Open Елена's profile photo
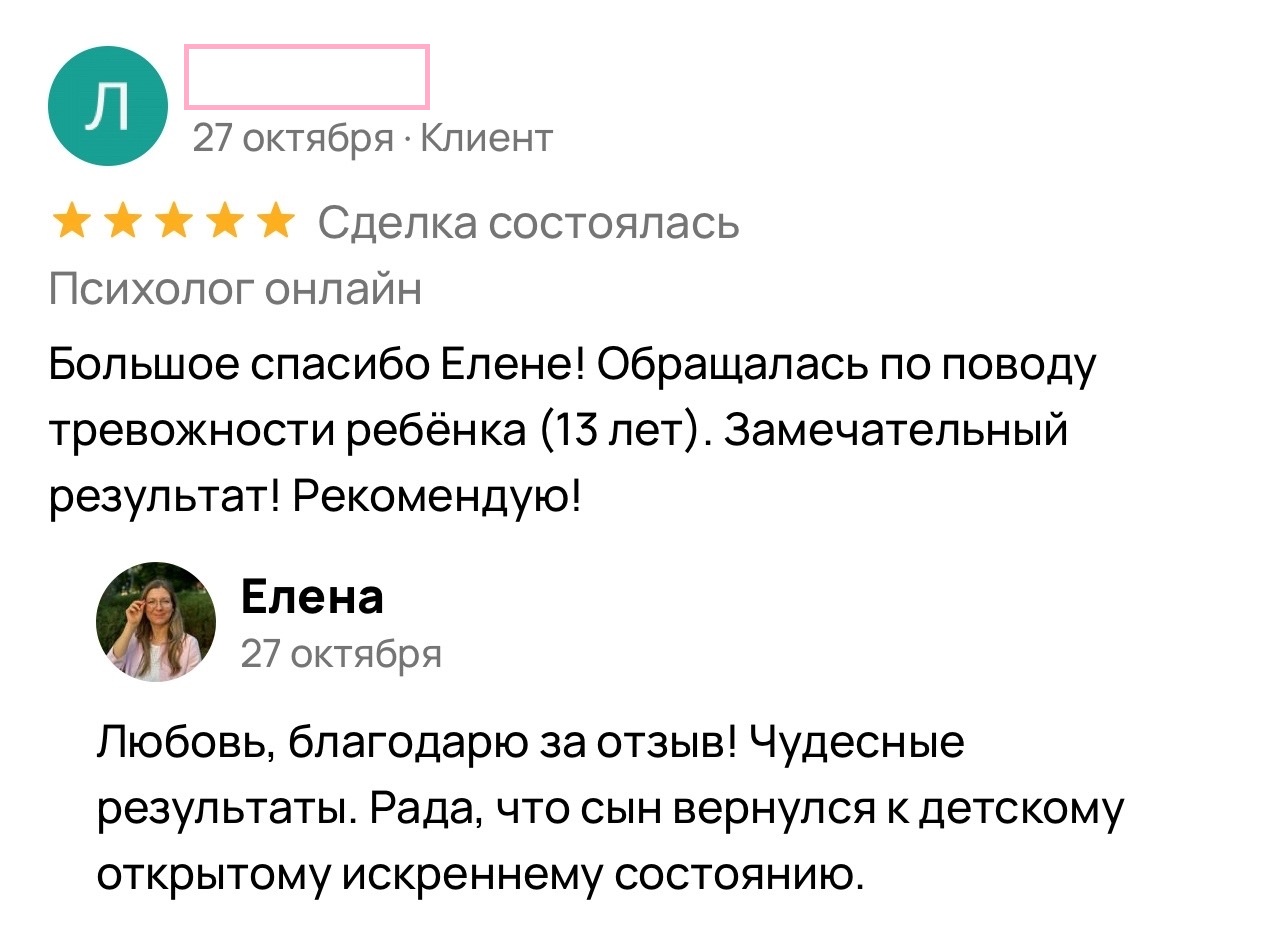 pyautogui.click(x=156, y=621)
